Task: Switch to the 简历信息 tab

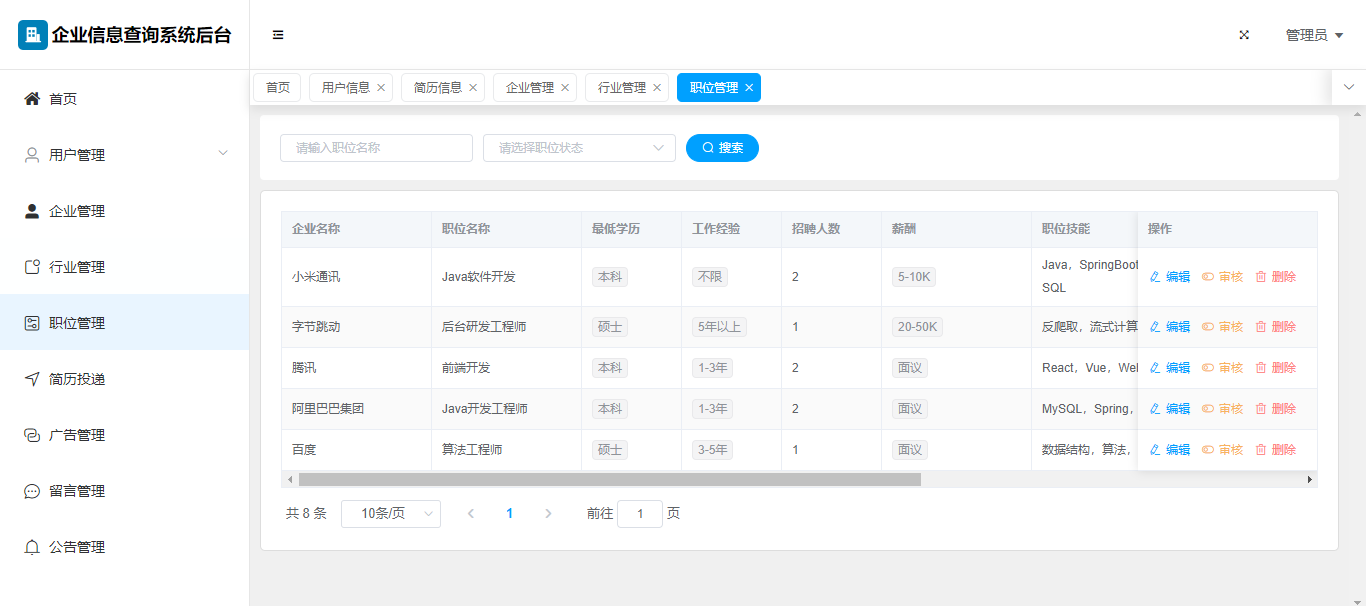Action: [x=437, y=88]
